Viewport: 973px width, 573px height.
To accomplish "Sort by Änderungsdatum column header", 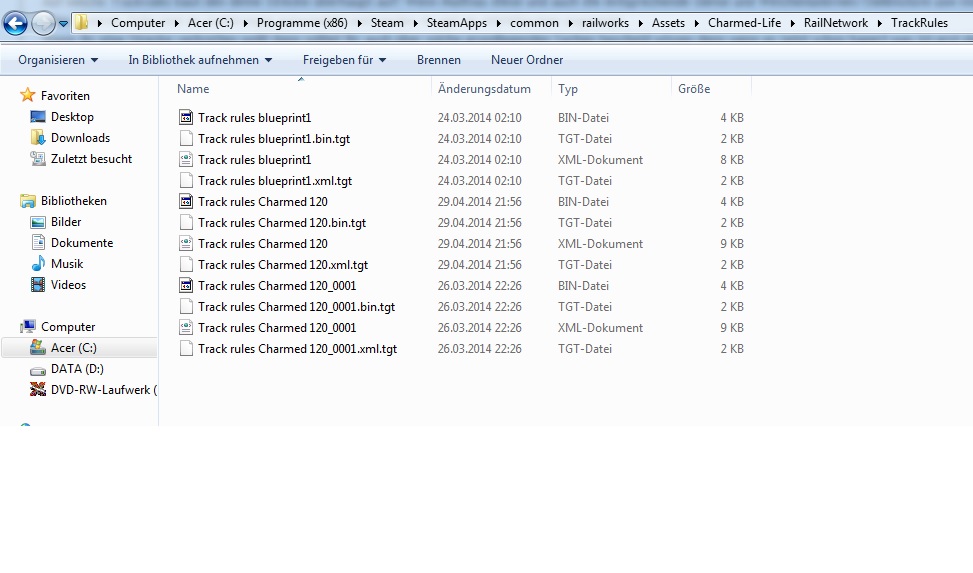I will point(484,89).
